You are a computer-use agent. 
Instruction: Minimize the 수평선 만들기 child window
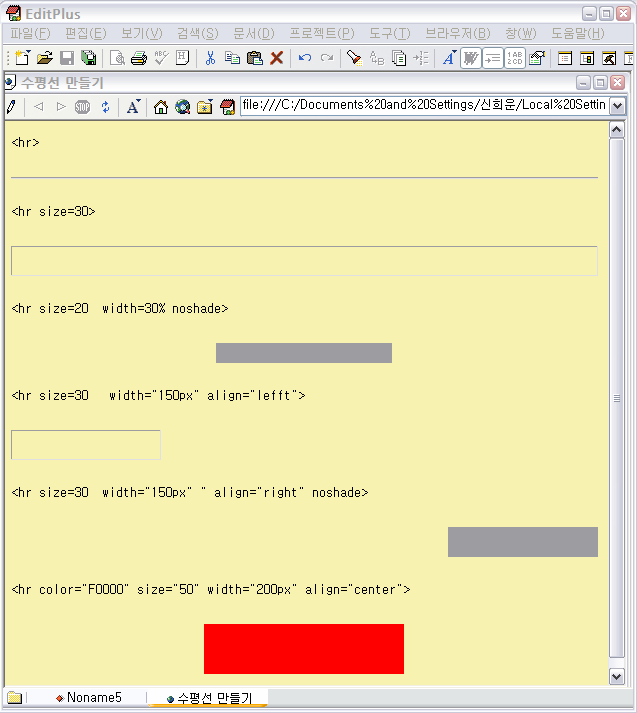(583, 83)
